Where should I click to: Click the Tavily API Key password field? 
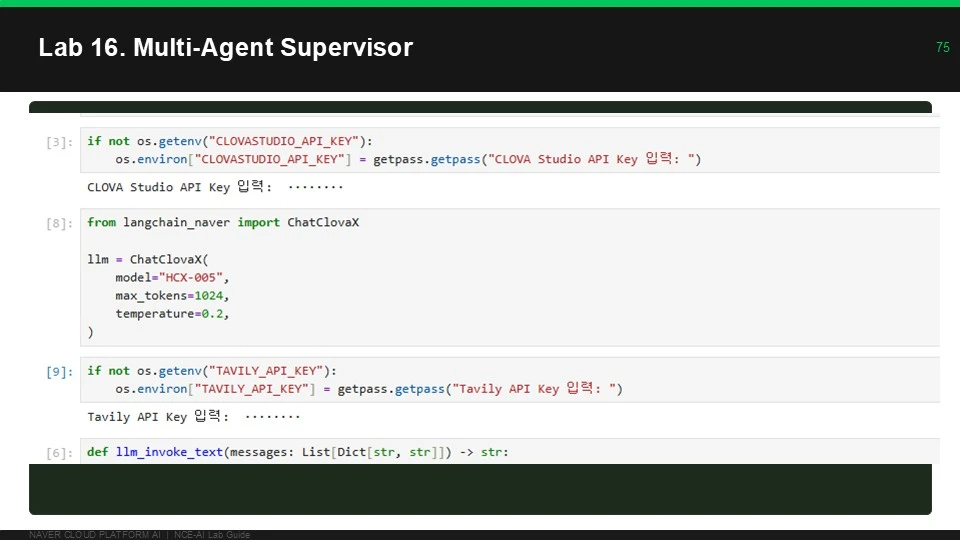point(272,416)
